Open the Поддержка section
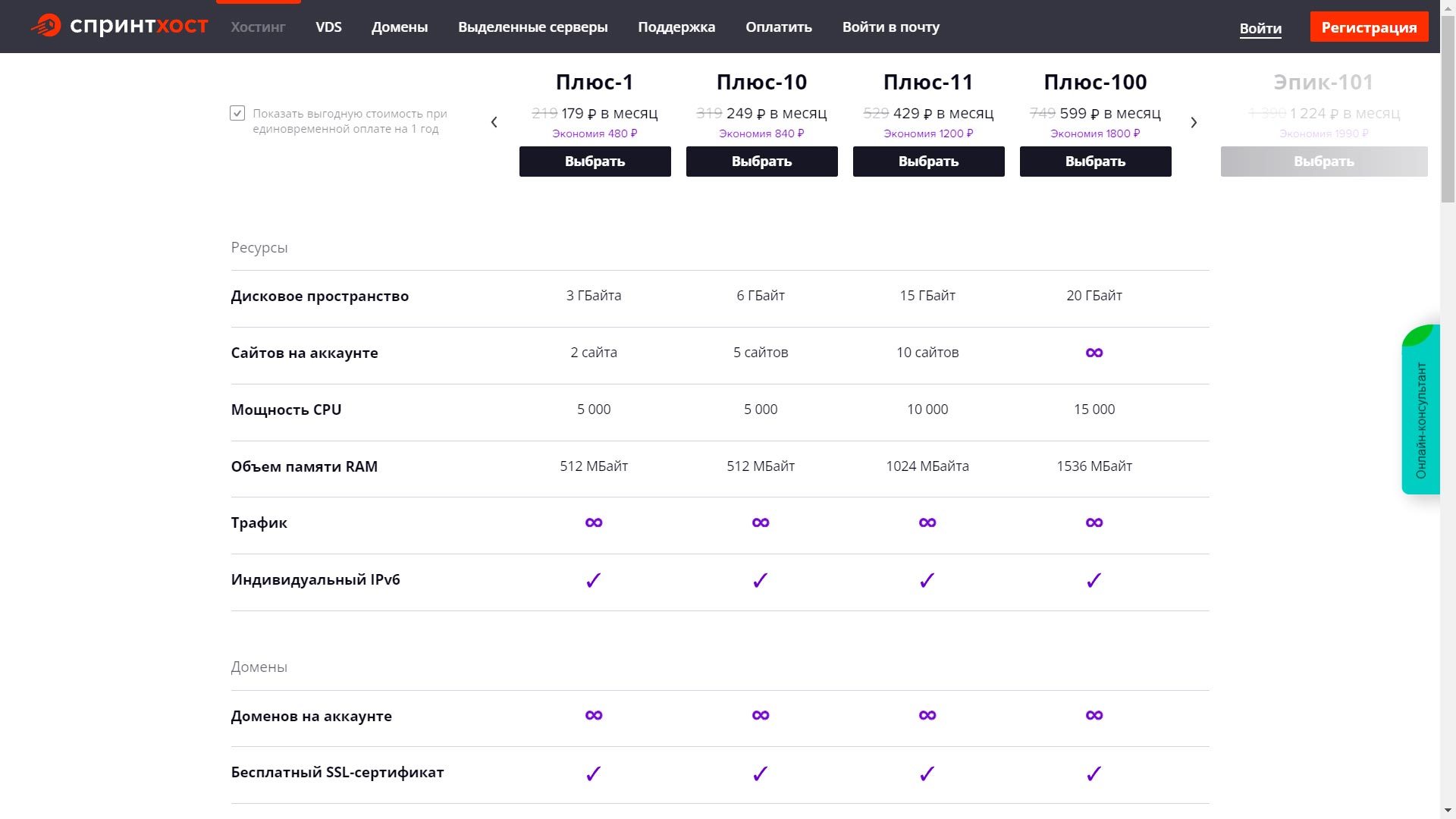1456x819 pixels. (x=676, y=27)
